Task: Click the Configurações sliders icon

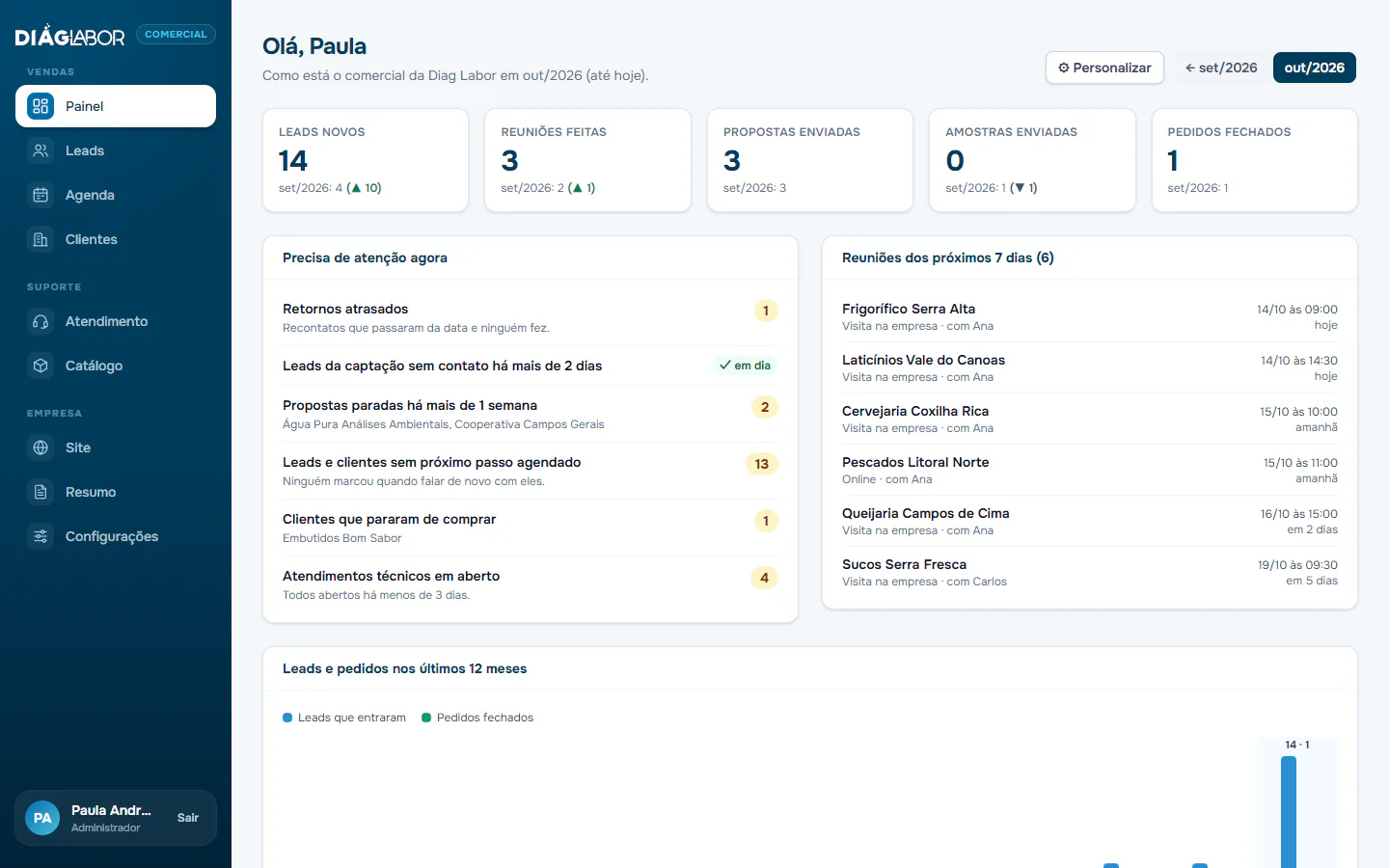Action: [41, 536]
